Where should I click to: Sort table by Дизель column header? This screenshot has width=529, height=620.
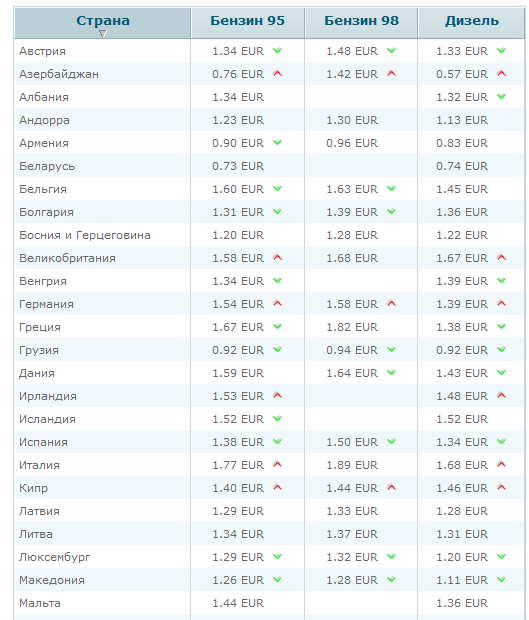click(x=472, y=21)
